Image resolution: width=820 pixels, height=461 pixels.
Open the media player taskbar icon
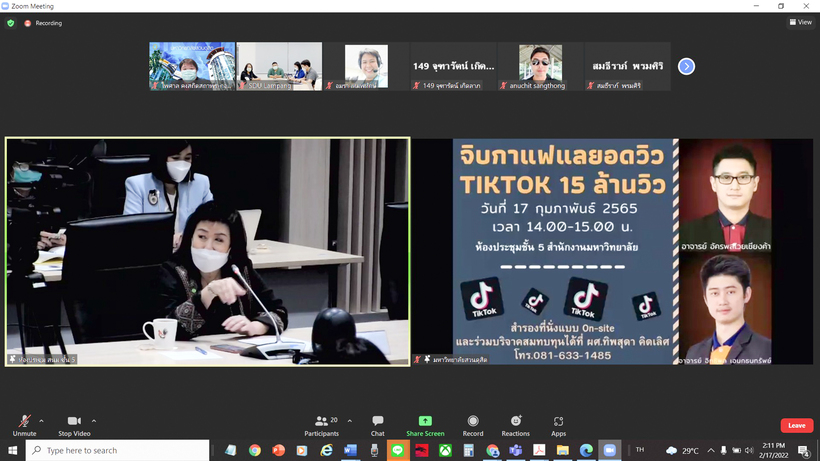pos(302,450)
